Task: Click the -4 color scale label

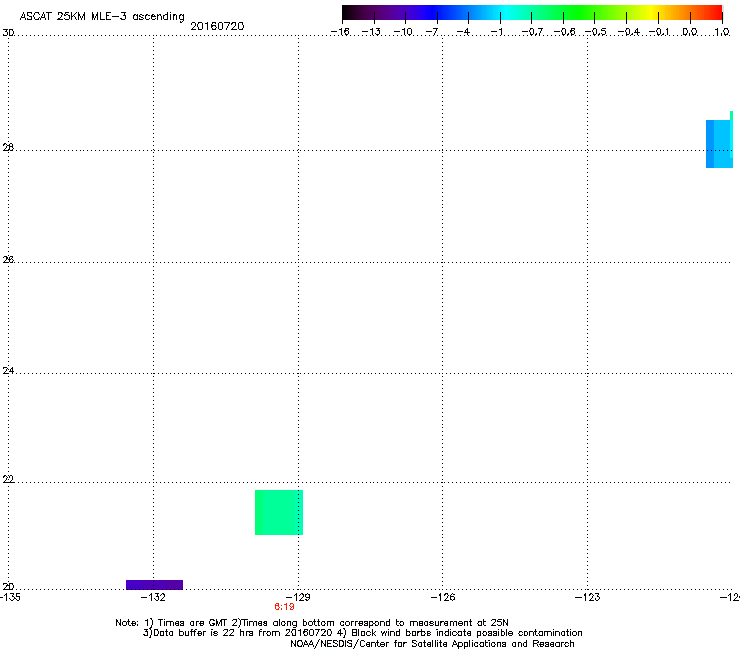Action: pos(463,32)
